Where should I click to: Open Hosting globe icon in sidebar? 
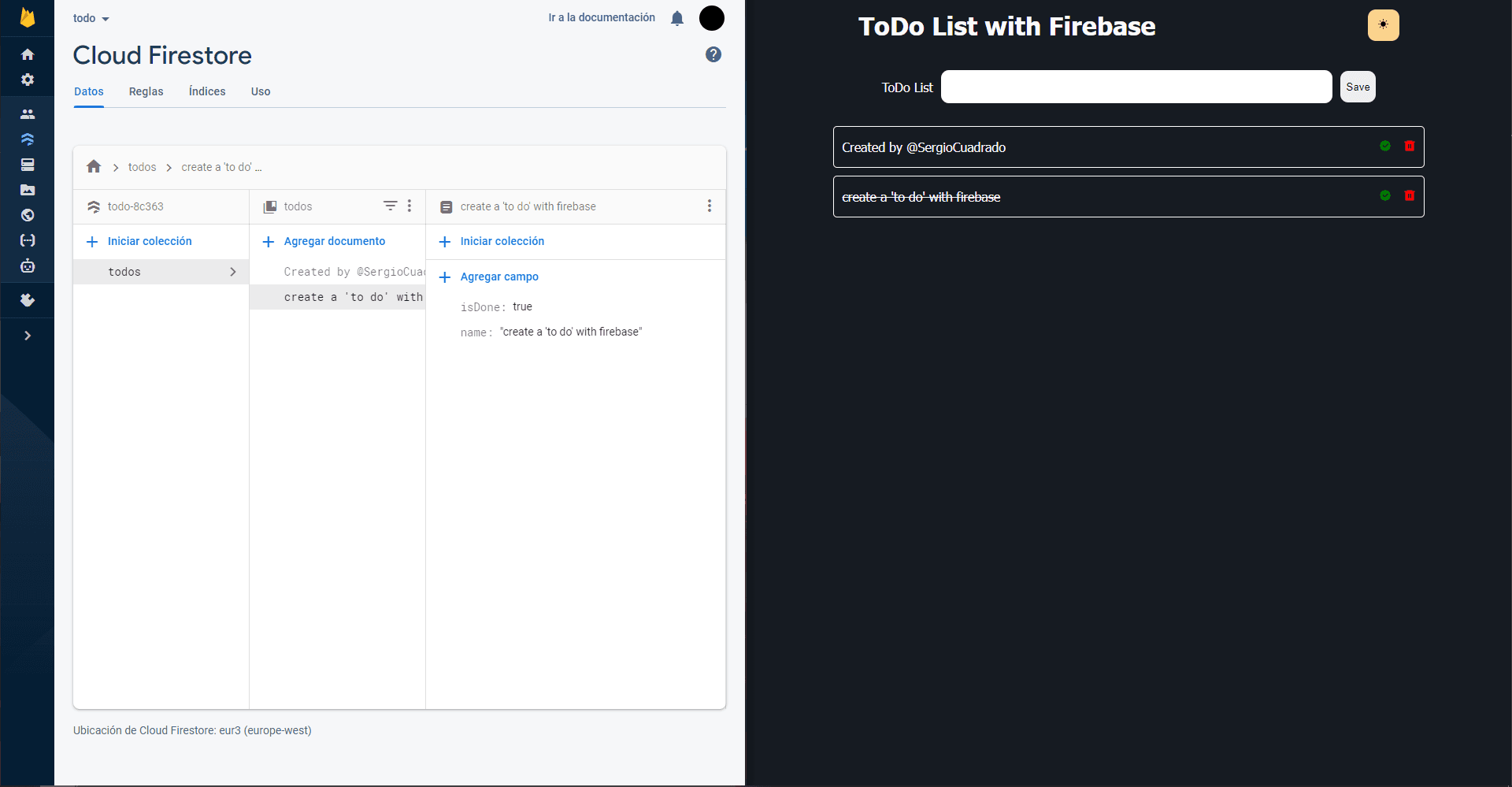28,215
